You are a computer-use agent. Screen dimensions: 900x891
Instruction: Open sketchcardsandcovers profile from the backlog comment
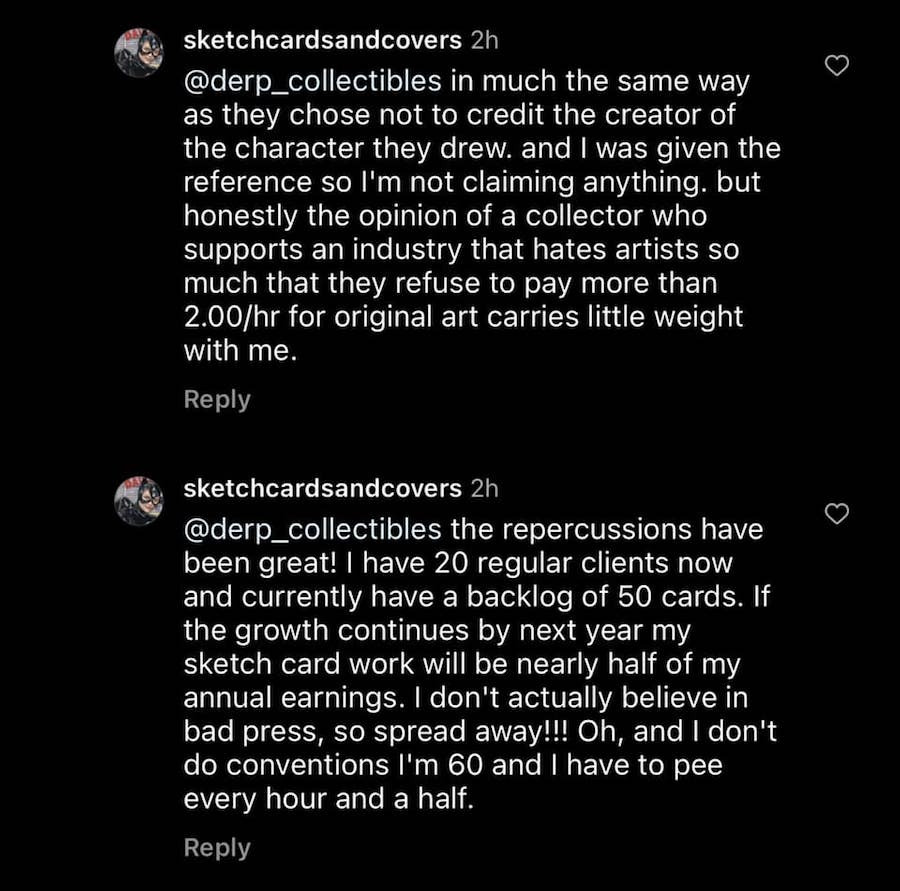pyautogui.click(x=323, y=489)
